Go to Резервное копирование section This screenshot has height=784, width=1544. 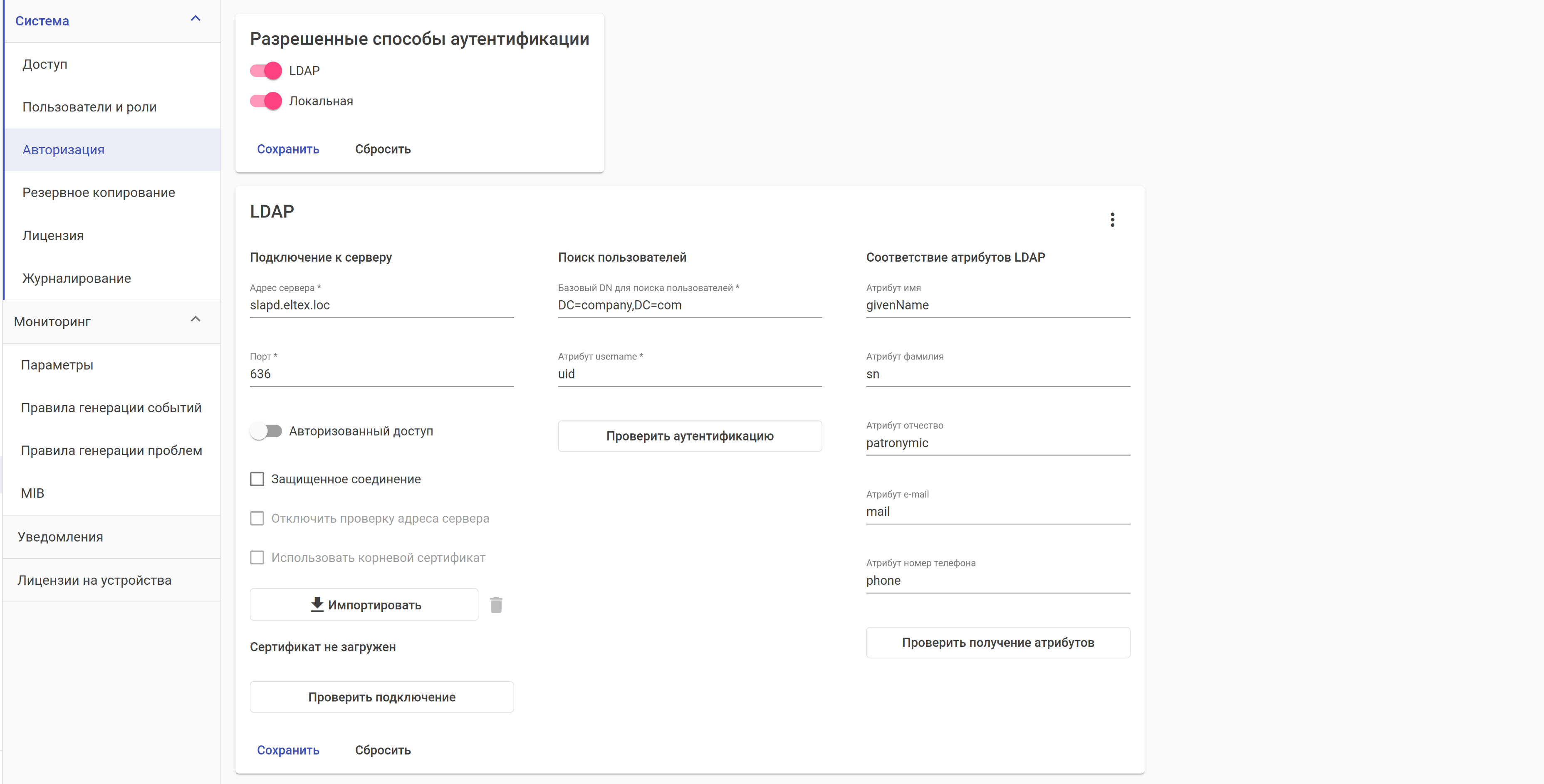(x=99, y=193)
